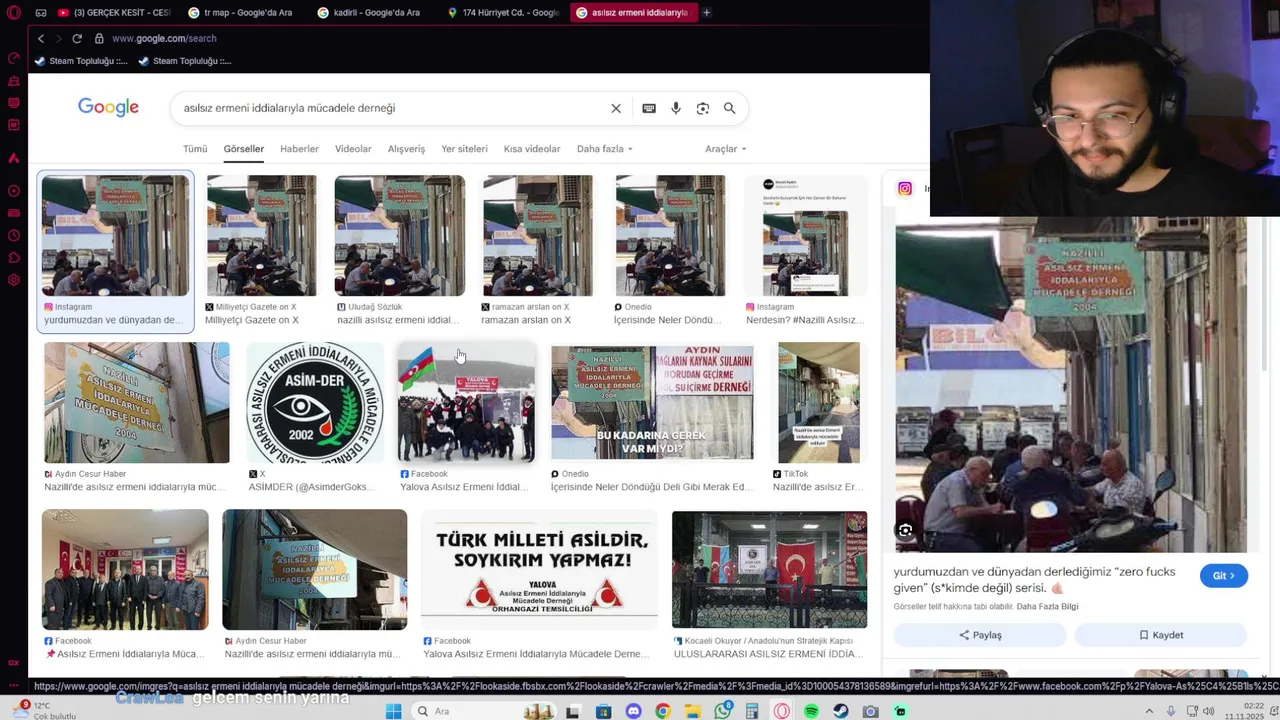Open Settings gear in Opera sidebar
This screenshot has height=720, width=1280.
click(x=14, y=279)
